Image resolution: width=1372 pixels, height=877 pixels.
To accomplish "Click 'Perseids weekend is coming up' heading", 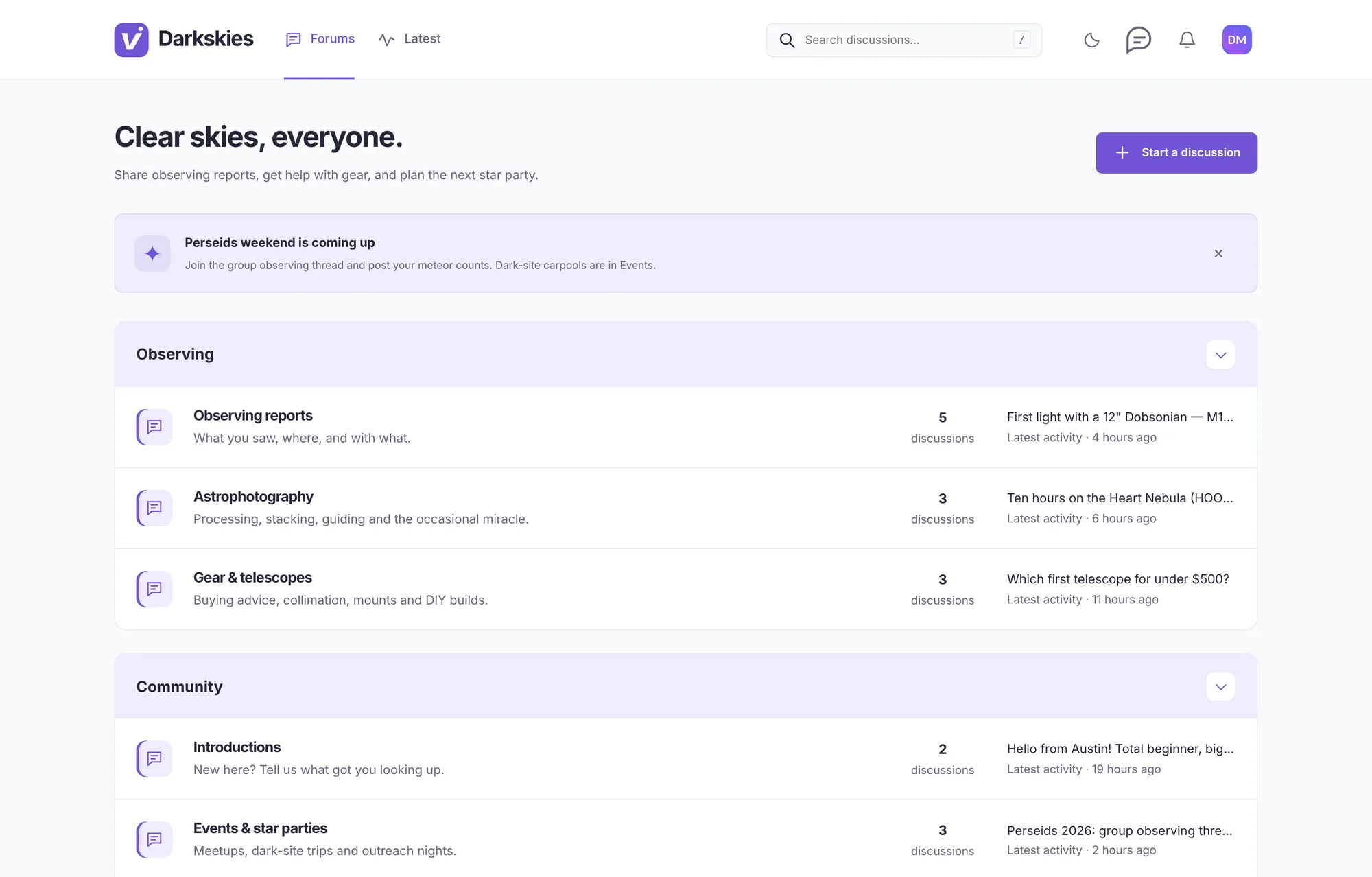I will (x=279, y=243).
